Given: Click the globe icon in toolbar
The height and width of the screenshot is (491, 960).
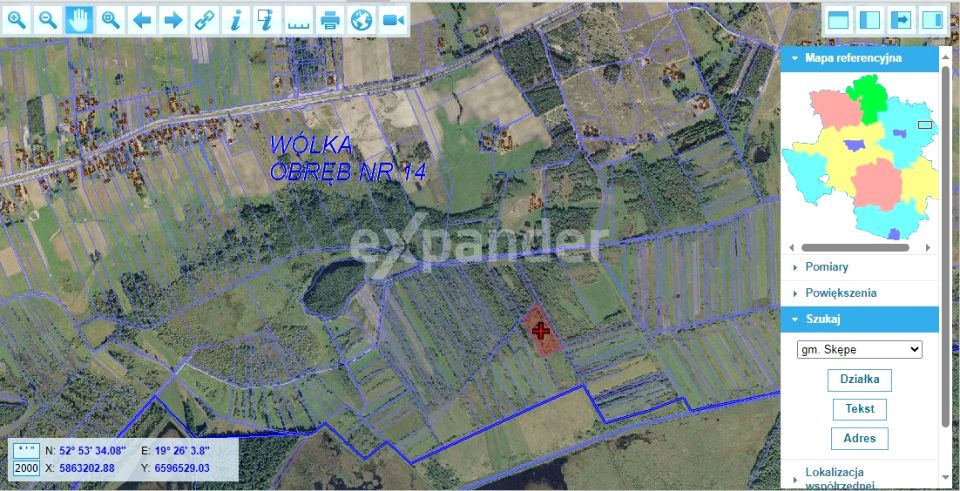Looking at the screenshot, I should point(361,20).
